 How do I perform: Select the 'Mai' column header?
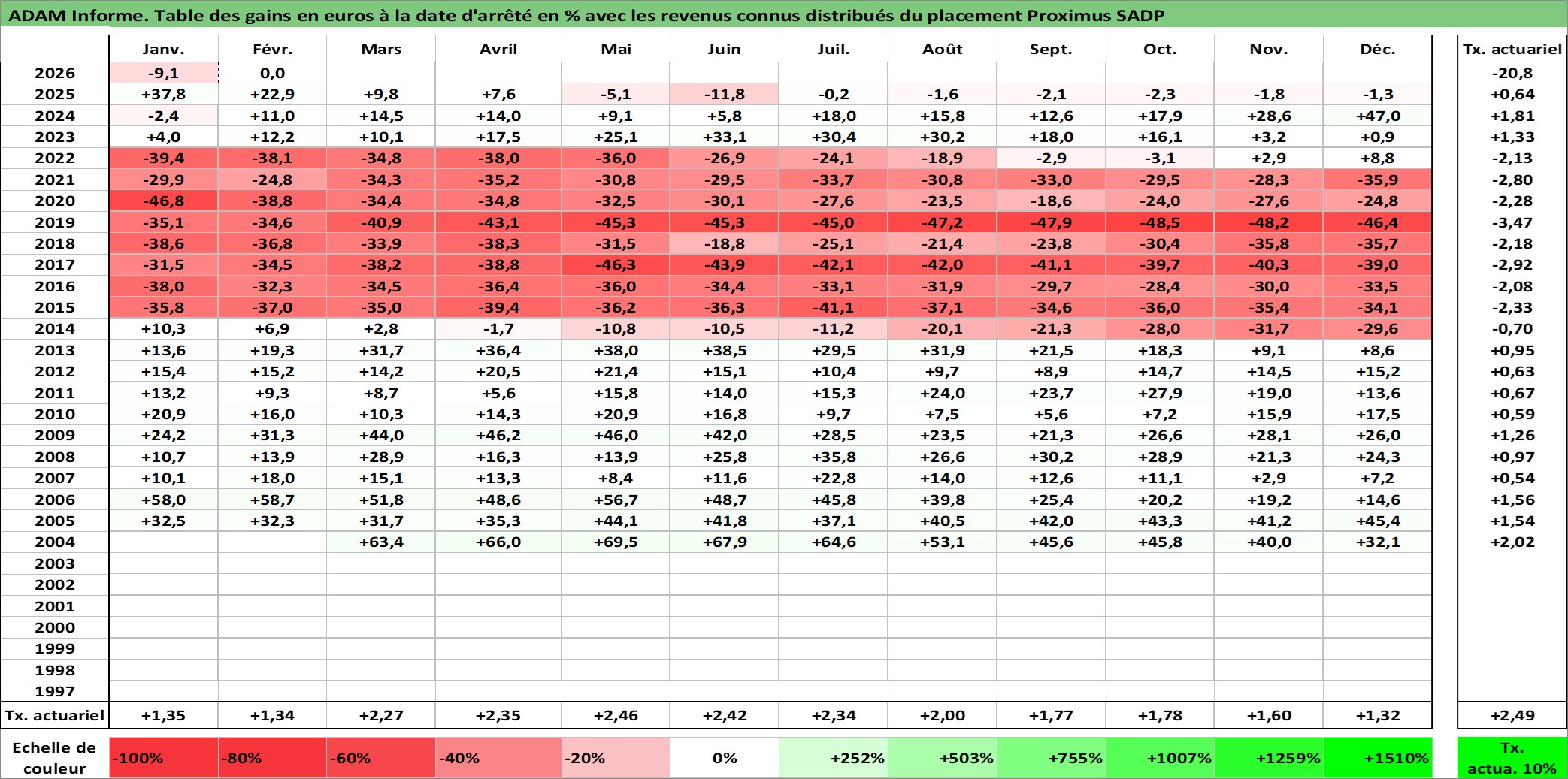(x=616, y=49)
